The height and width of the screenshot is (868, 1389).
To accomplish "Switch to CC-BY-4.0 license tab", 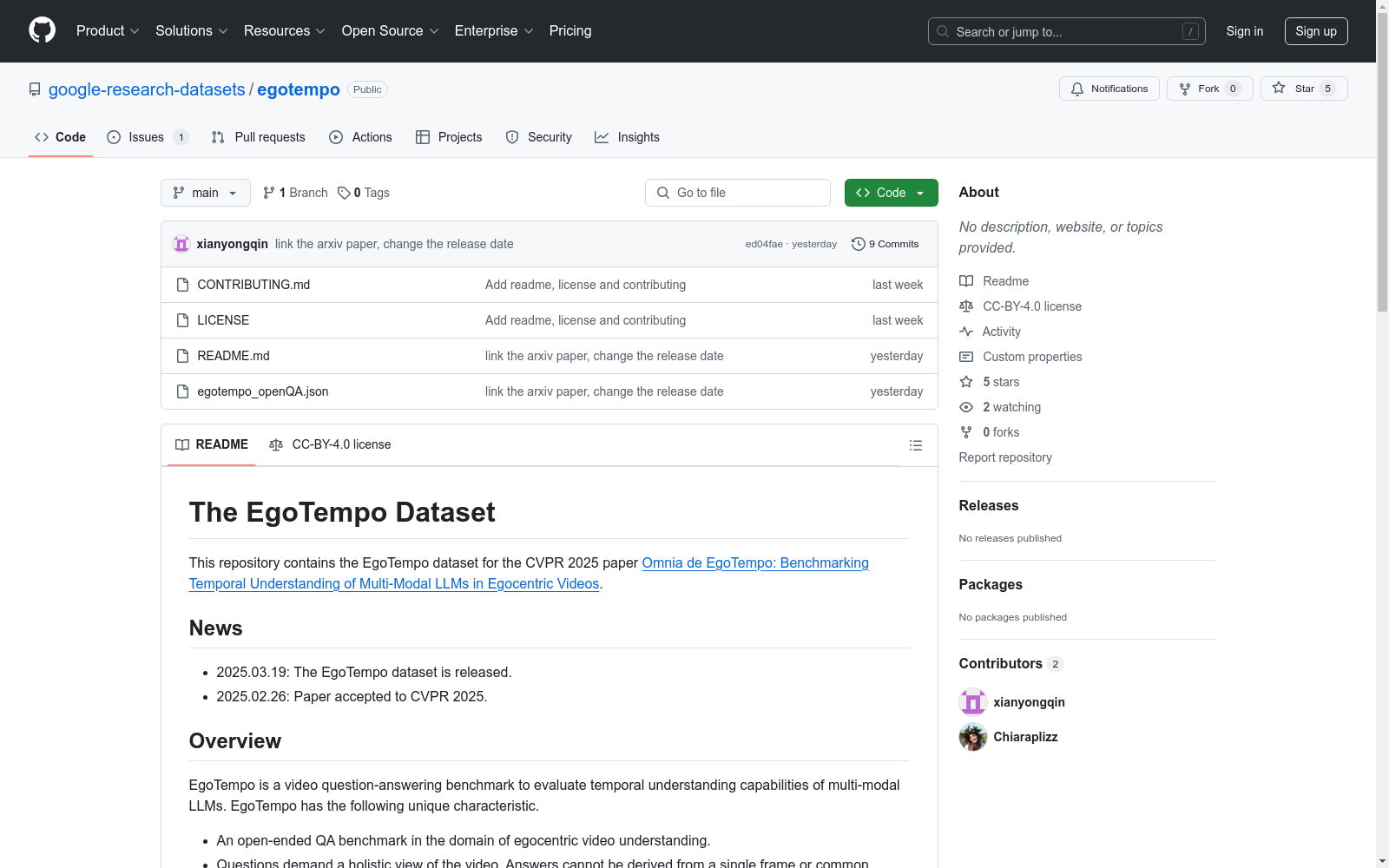I will click(330, 444).
